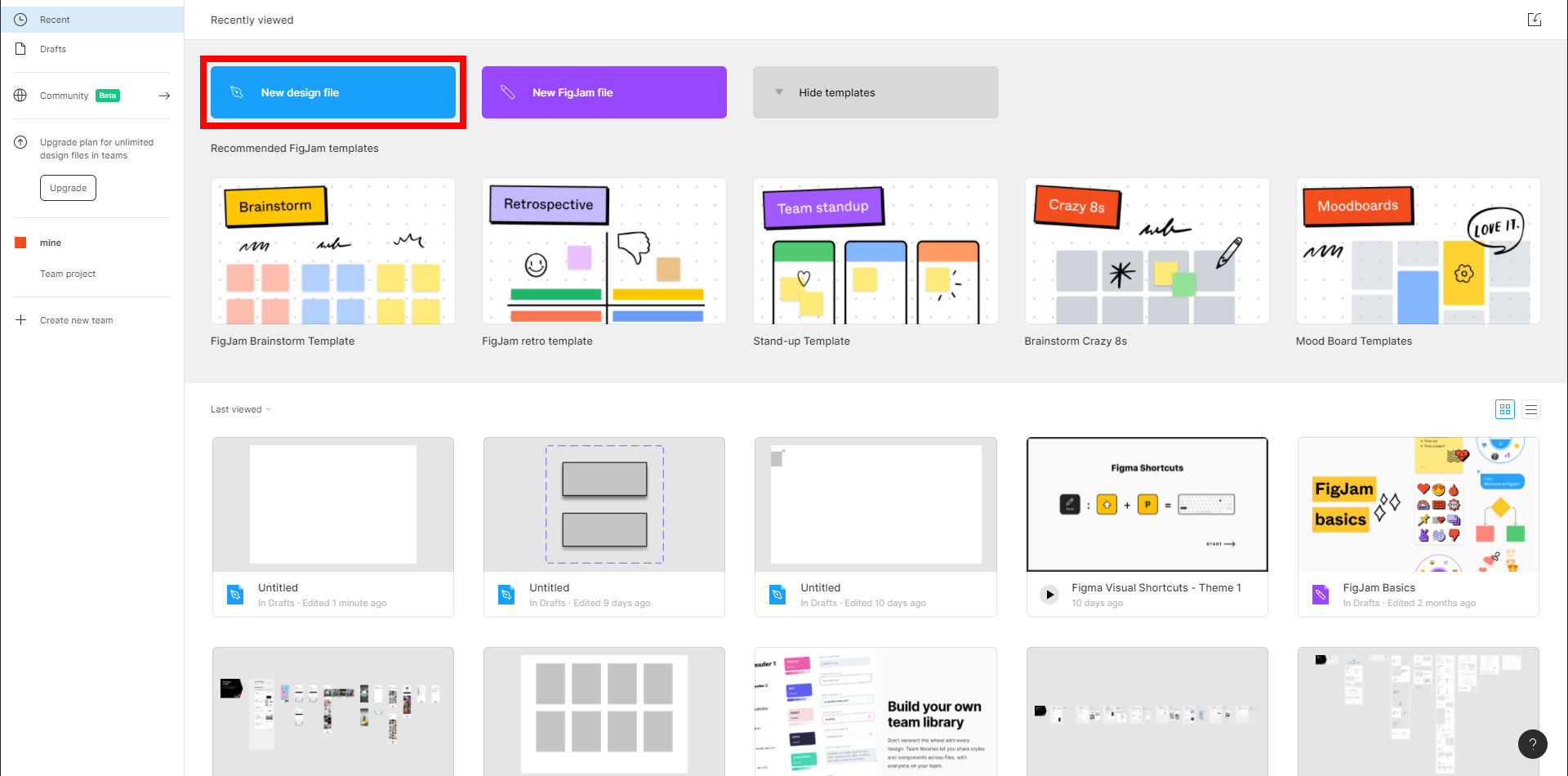Image resolution: width=1568 pixels, height=776 pixels.
Task: Click the orange mine team icon
Action: [x=20, y=243]
